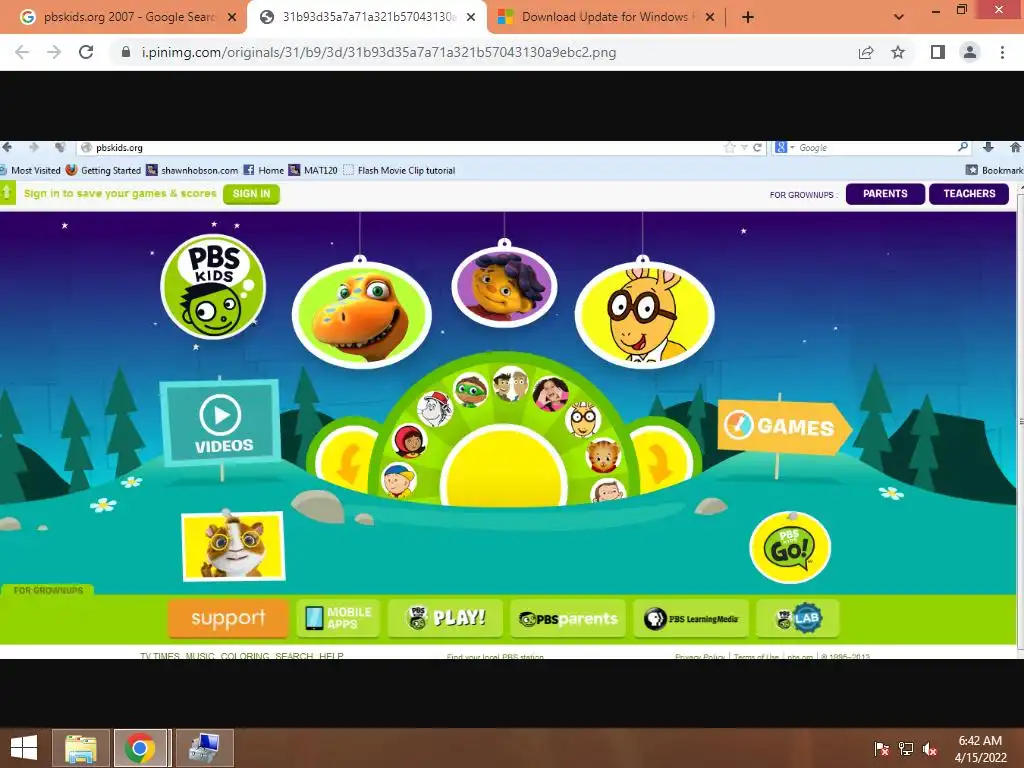The image size is (1024, 768).
Task: Click the Buddy dinosaur hanging ornament
Action: tap(361, 313)
